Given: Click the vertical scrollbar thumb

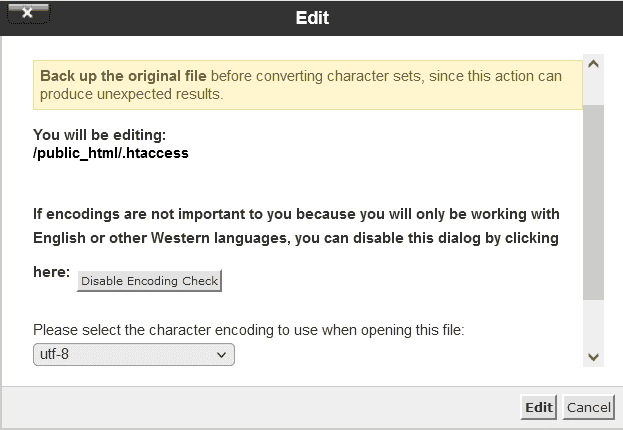Looking at the screenshot, I should pyautogui.click(x=593, y=200).
